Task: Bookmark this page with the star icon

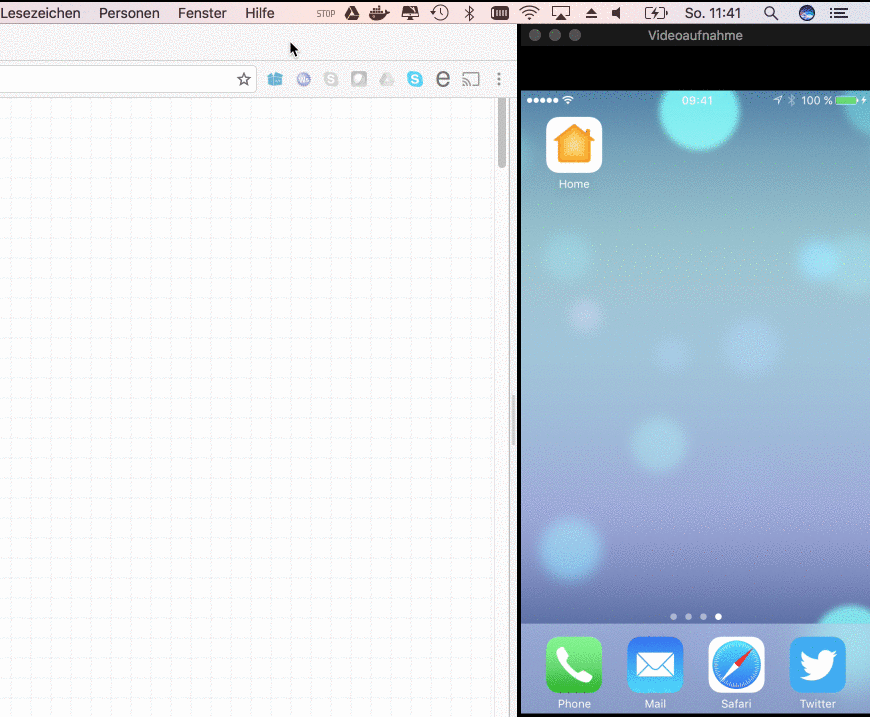Action: click(243, 79)
